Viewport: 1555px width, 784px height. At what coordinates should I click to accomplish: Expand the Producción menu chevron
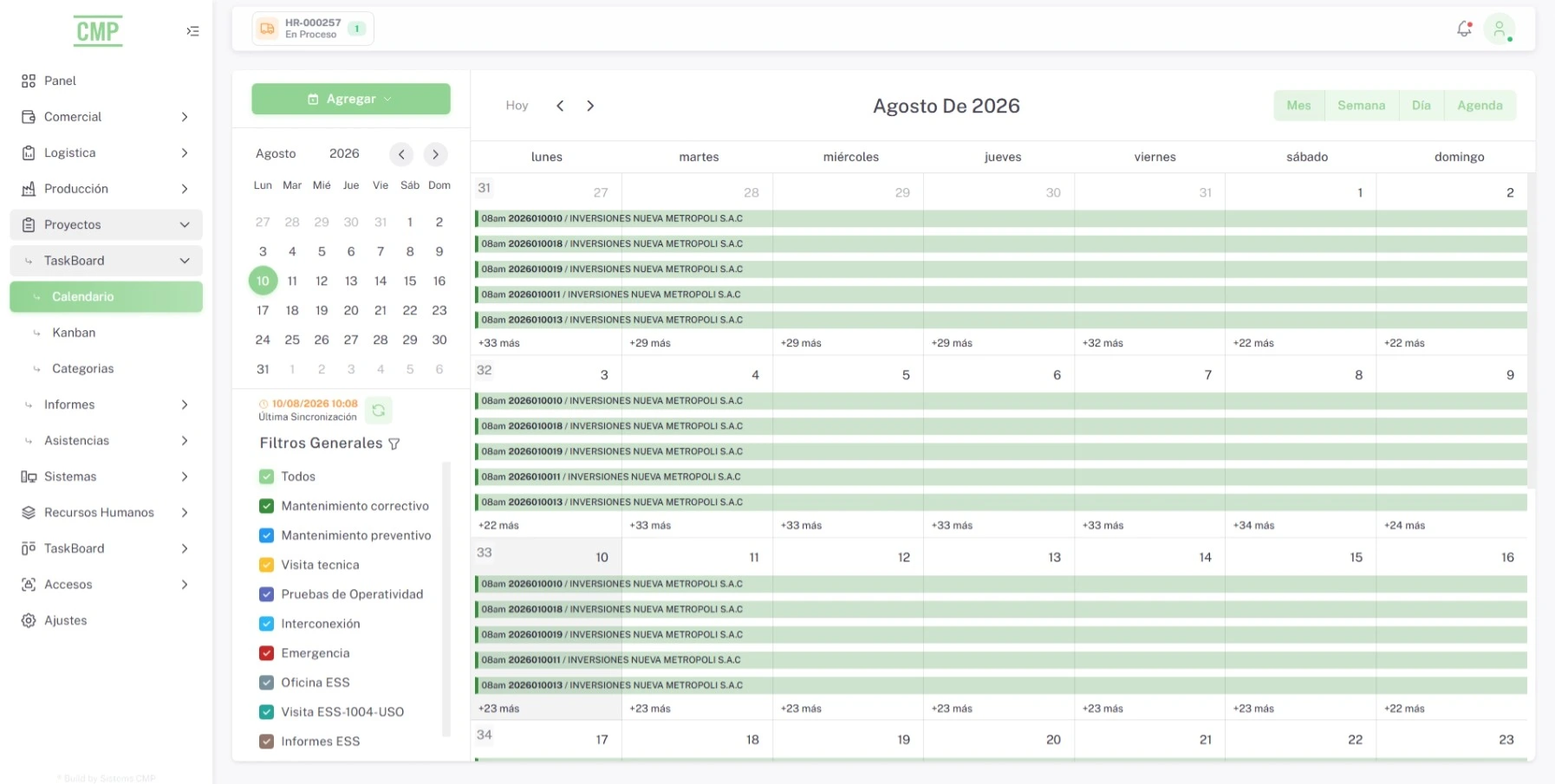point(185,189)
